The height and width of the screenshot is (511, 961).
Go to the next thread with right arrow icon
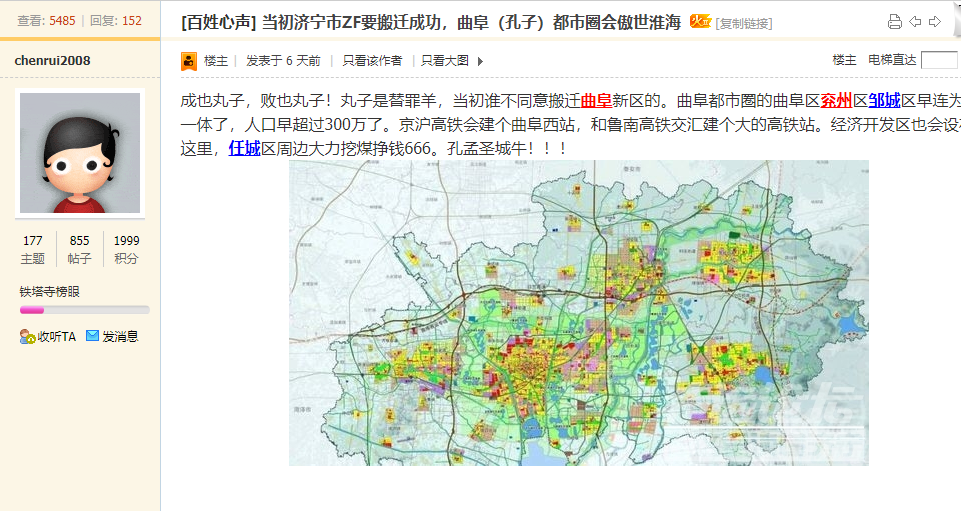935,22
